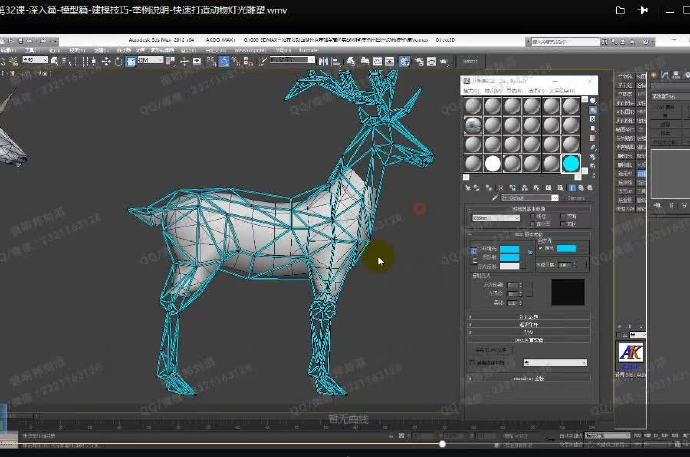The image size is (690, 457).
Task: Enable the plugin material checkbox
Action: [x=472, y=362]
